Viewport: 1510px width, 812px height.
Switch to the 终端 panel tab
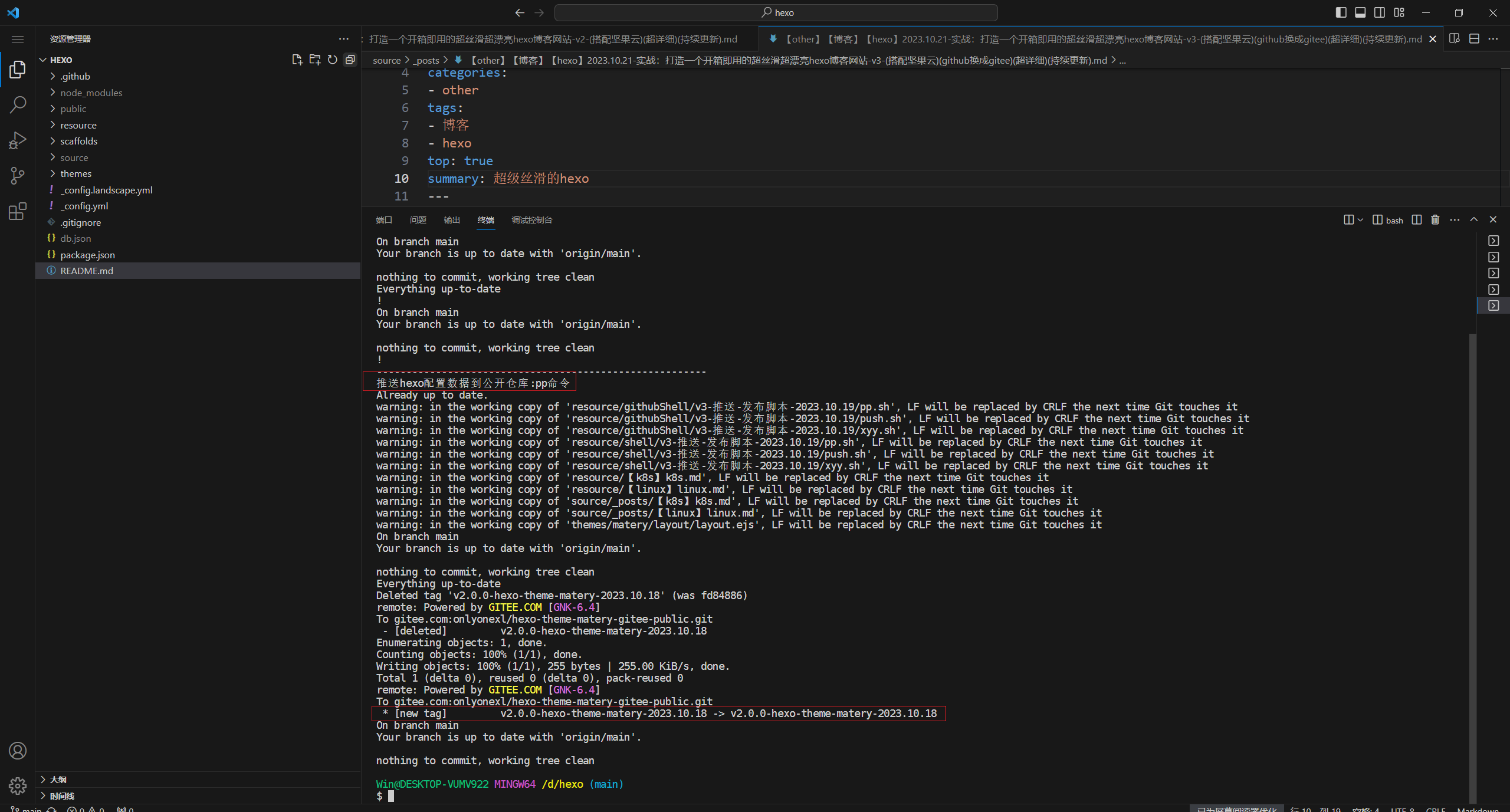[x=486, y=220]
